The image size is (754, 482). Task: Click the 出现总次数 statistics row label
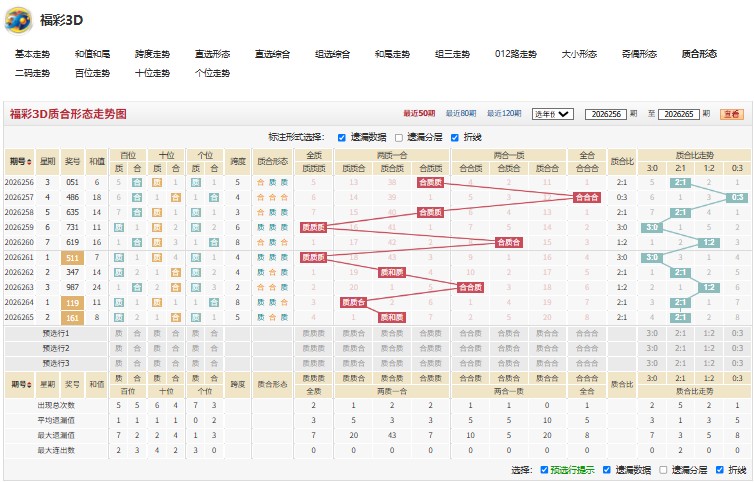(56, 406)
